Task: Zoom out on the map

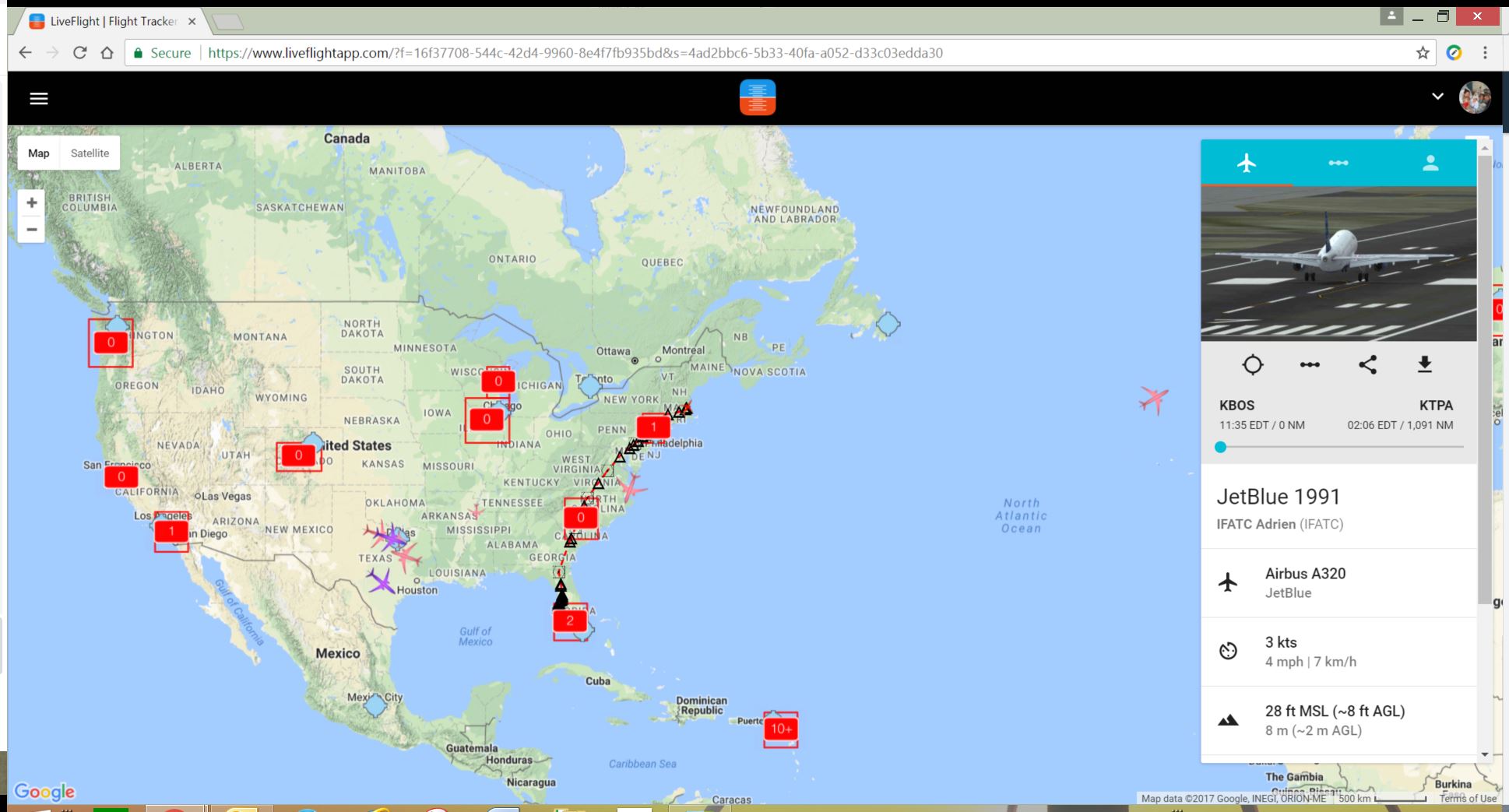Action: pos(31,230)
